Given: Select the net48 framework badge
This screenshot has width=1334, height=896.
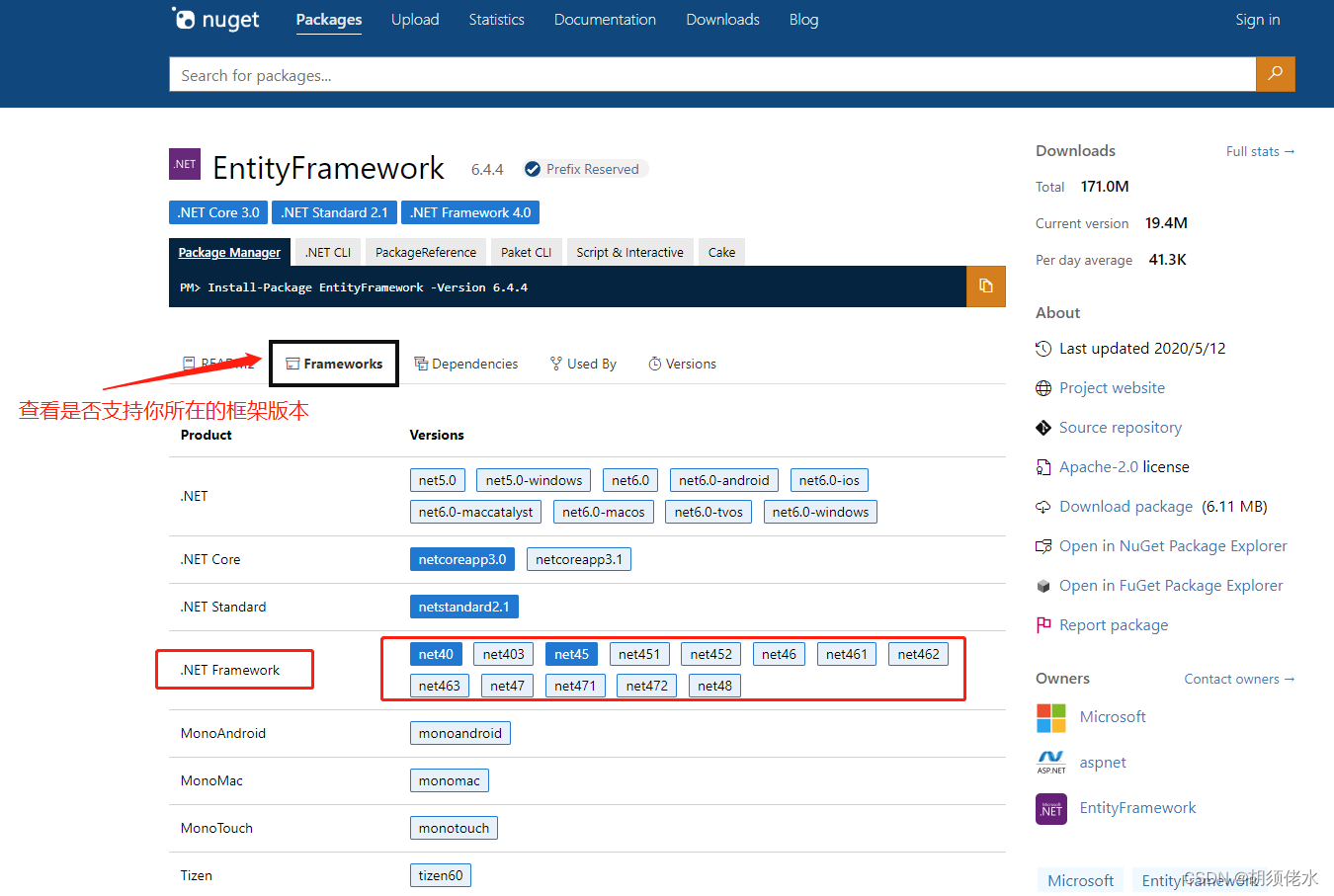Looking at the screenshot, I should point(713,685).
